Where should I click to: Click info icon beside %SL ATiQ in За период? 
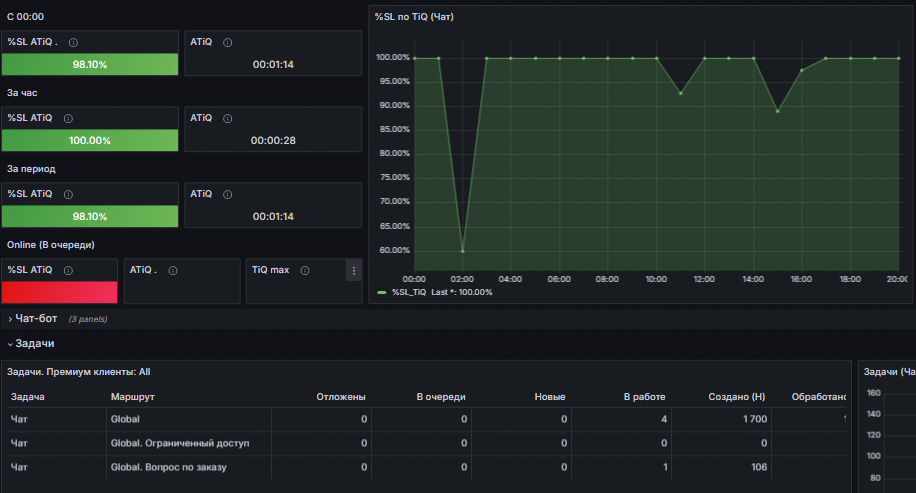tap(68, 194)
